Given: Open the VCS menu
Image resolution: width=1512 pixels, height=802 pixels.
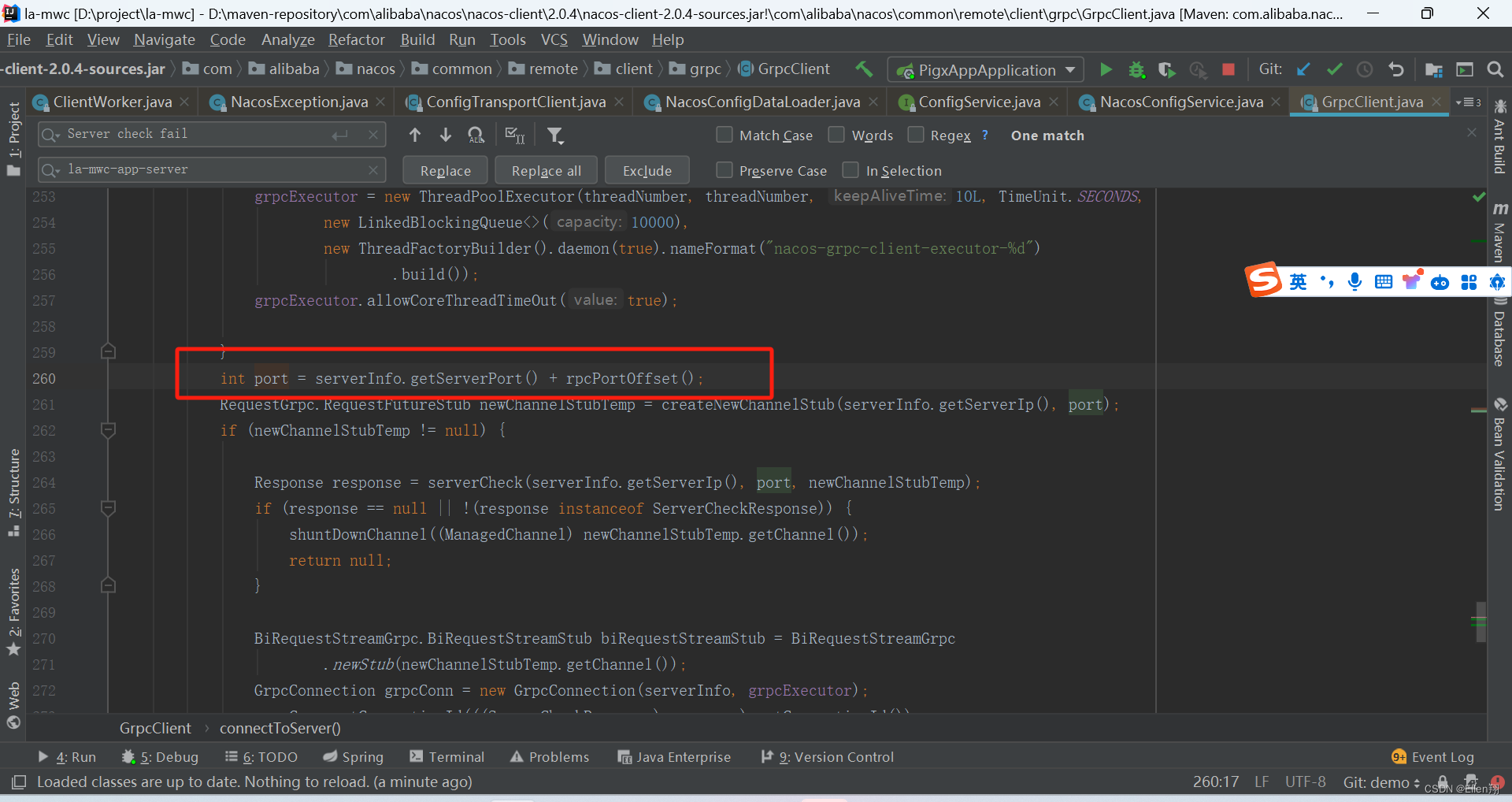Looking at the screenshot, I should [x=554, y=39].
